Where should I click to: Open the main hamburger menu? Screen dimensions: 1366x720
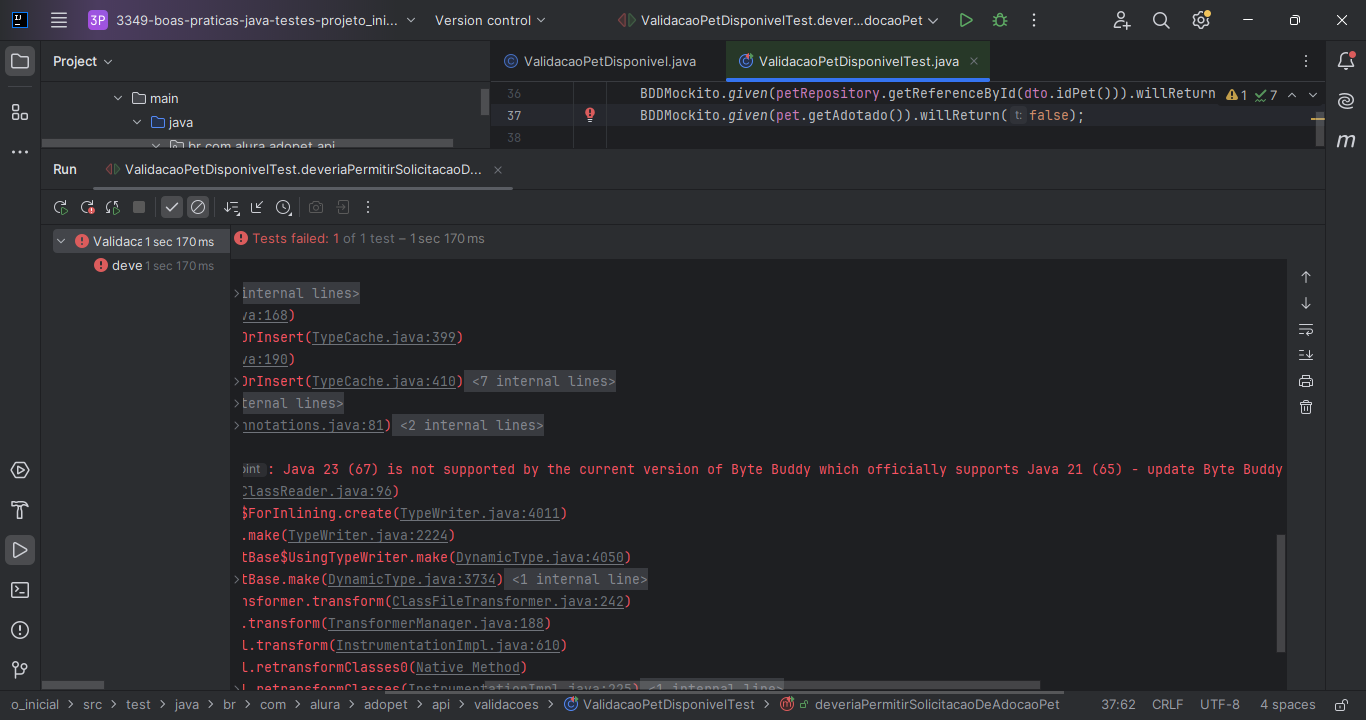(59, 20)
